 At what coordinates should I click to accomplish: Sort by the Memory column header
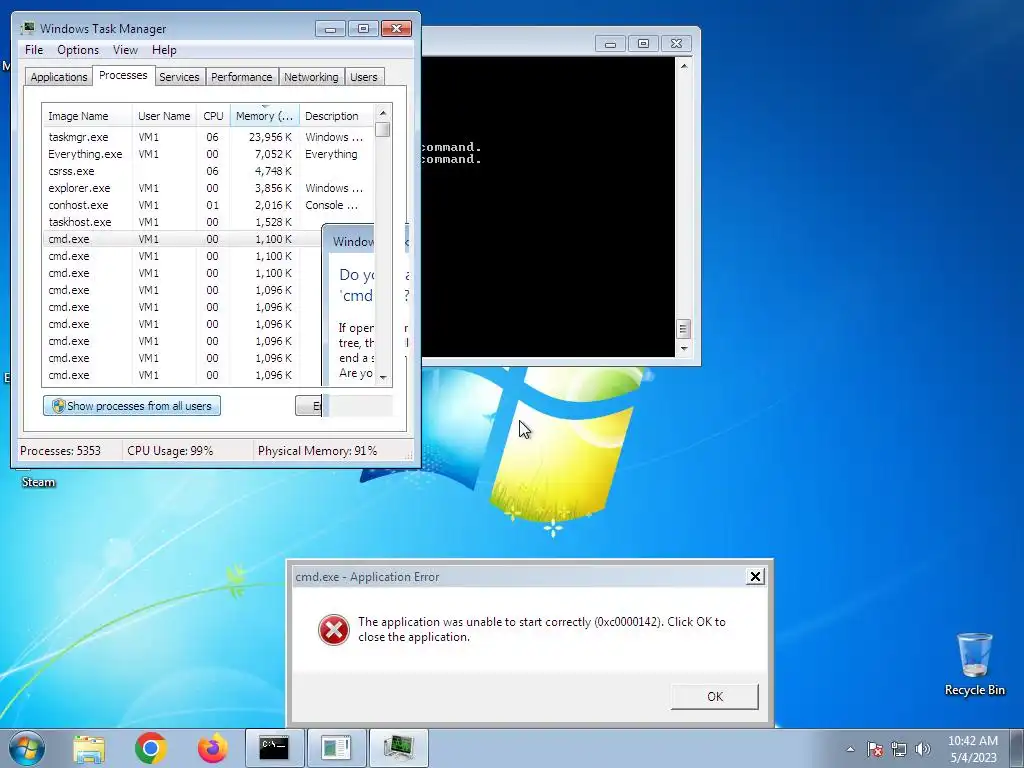(264, 116)
